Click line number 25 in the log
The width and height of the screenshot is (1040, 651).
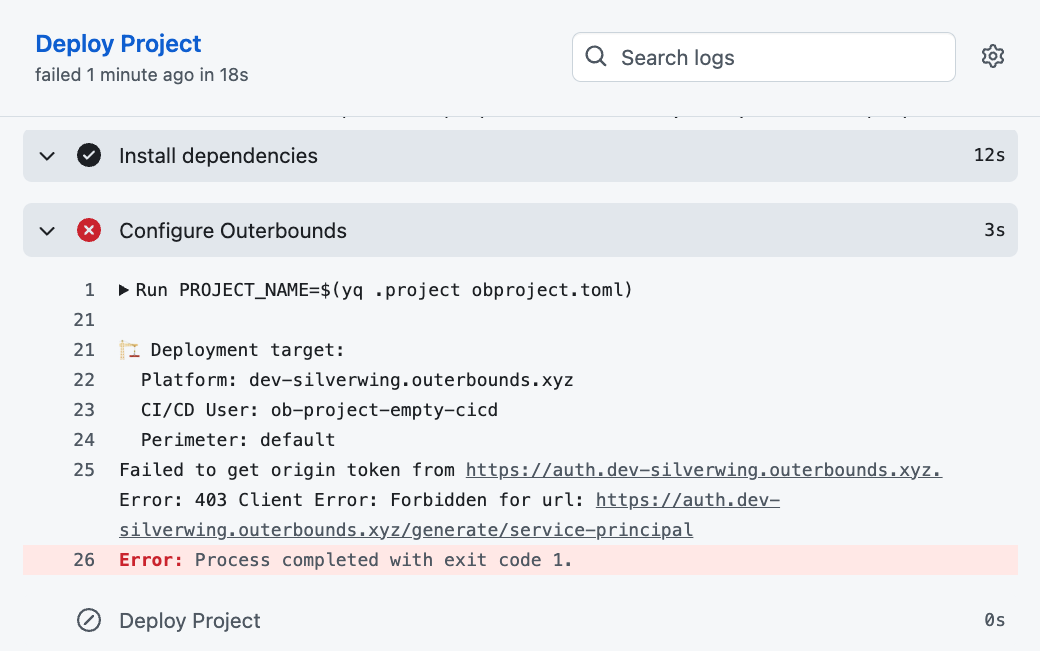click(84, 470)
